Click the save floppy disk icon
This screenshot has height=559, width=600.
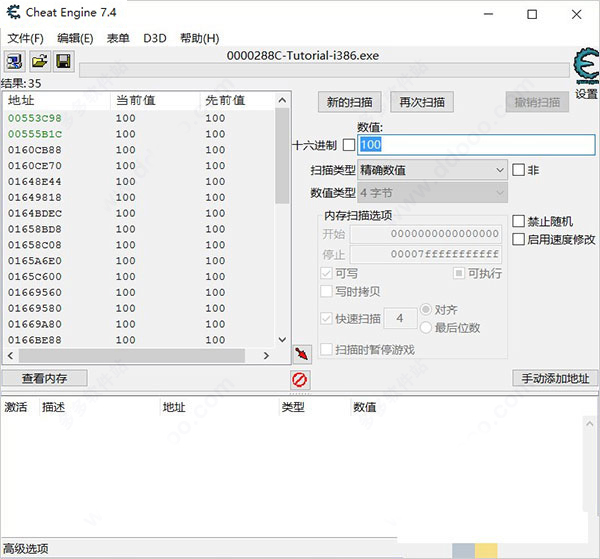point(62,62)
